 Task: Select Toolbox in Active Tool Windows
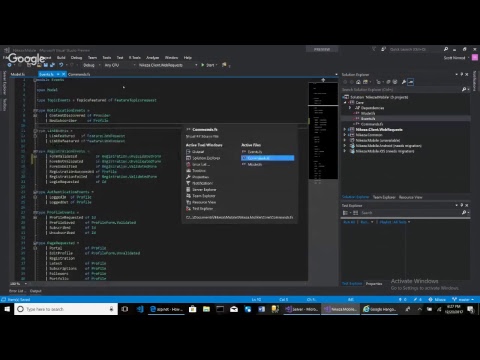point(199,171)
